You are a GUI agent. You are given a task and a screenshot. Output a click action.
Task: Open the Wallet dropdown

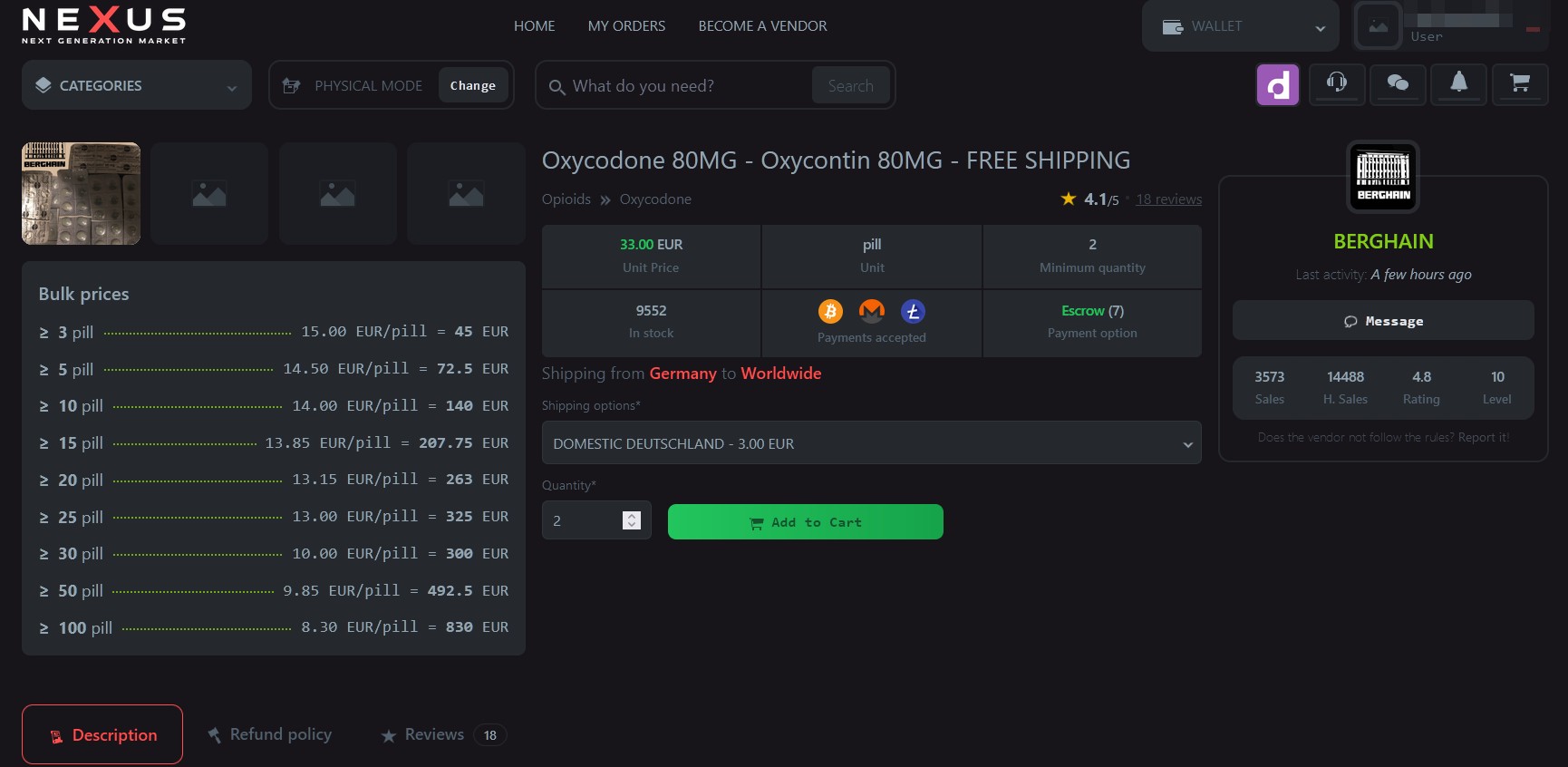1240,27
